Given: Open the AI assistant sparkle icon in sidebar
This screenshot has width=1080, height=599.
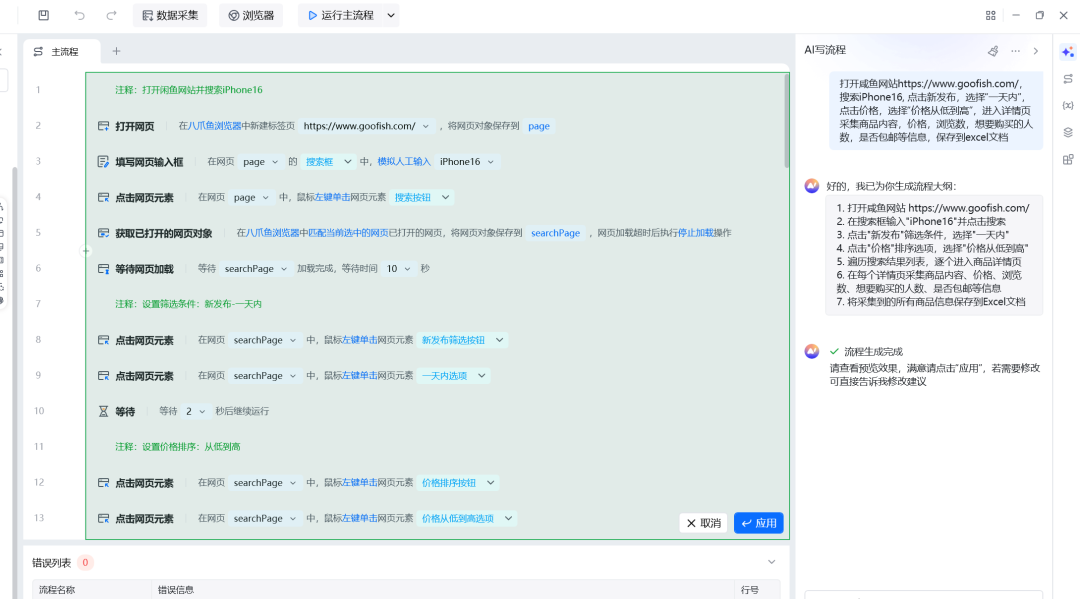Looking at the screenshot, I should click(1067, 51).
